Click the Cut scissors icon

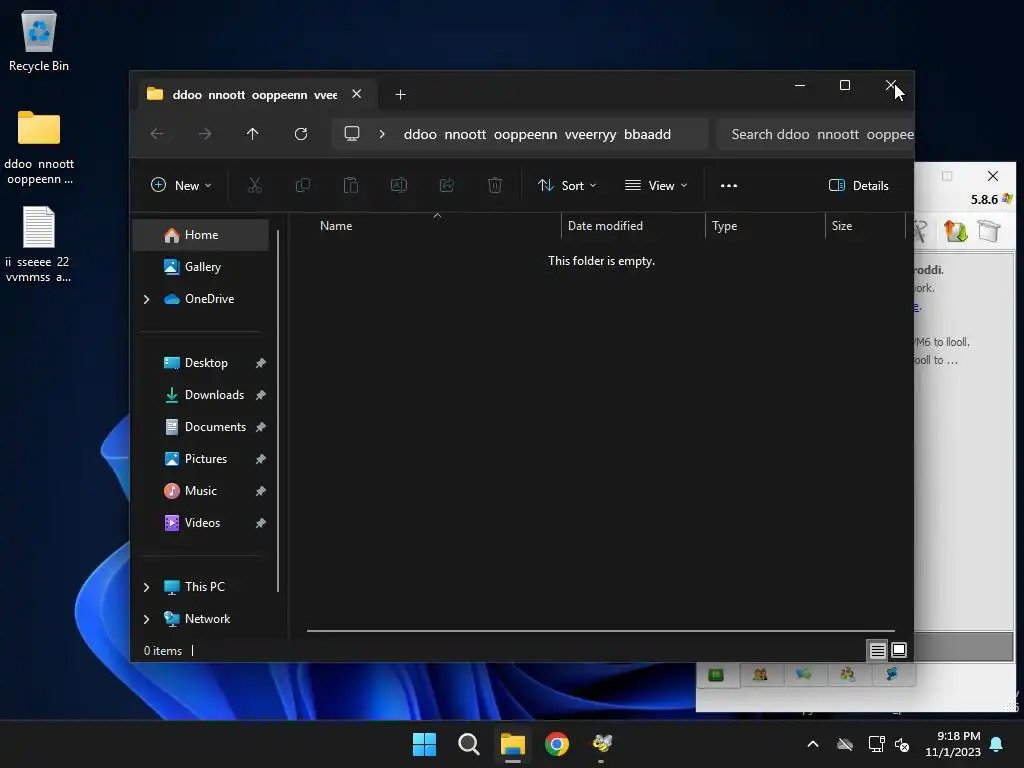(x=255, y=185)
